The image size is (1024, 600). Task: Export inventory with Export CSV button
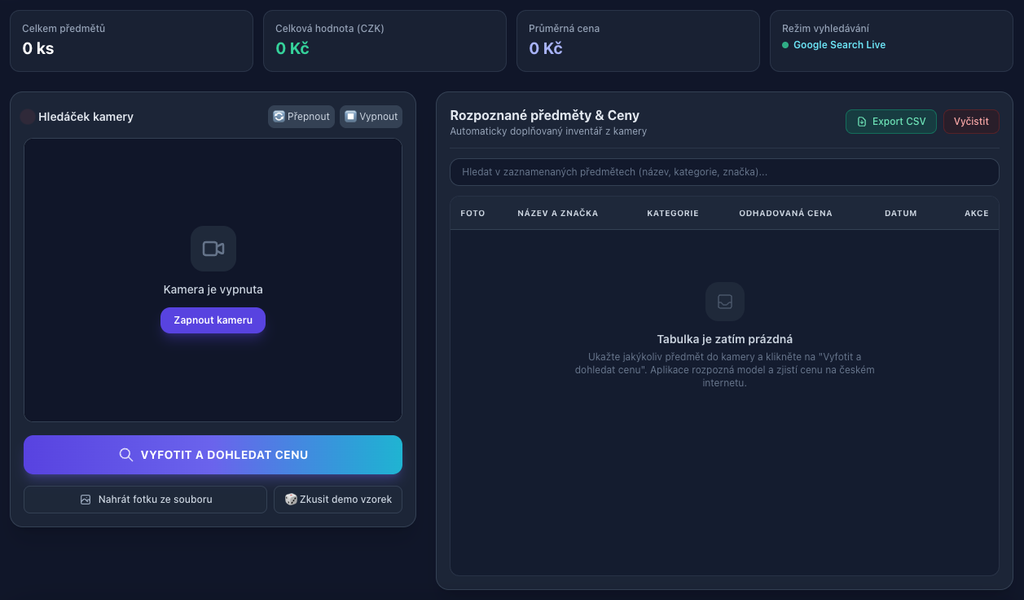coord(891,121)
